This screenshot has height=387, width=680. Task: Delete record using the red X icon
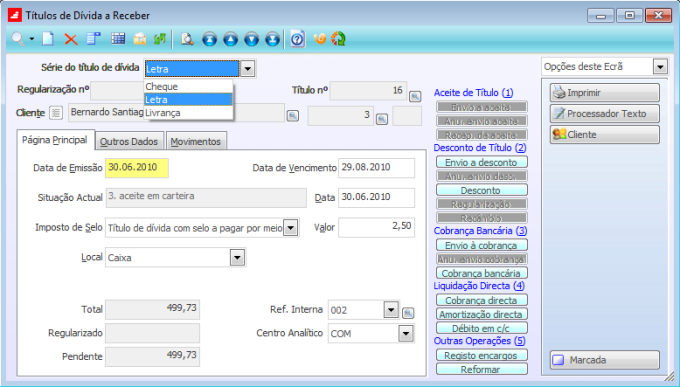(x=71, y=39)
